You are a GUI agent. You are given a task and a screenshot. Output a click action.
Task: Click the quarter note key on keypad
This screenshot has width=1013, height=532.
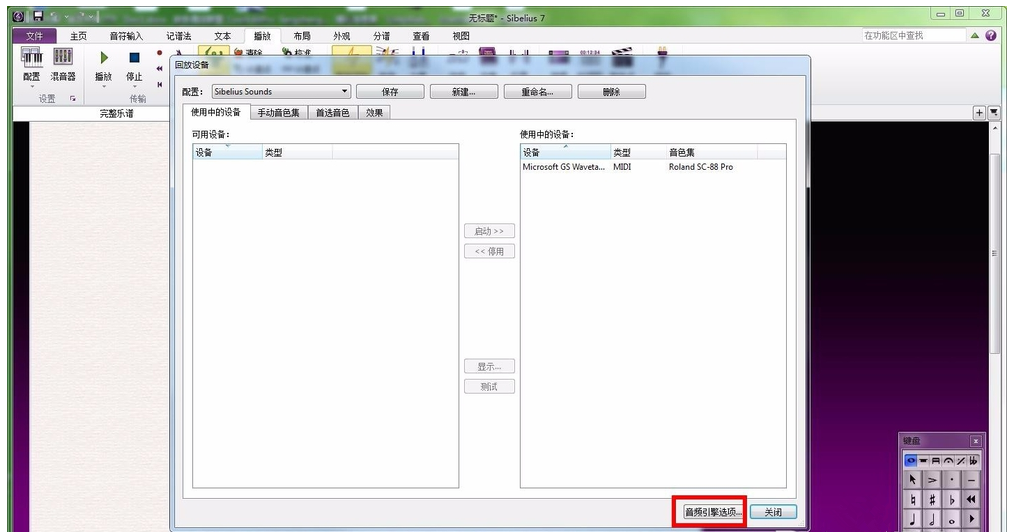pos(913,520)
